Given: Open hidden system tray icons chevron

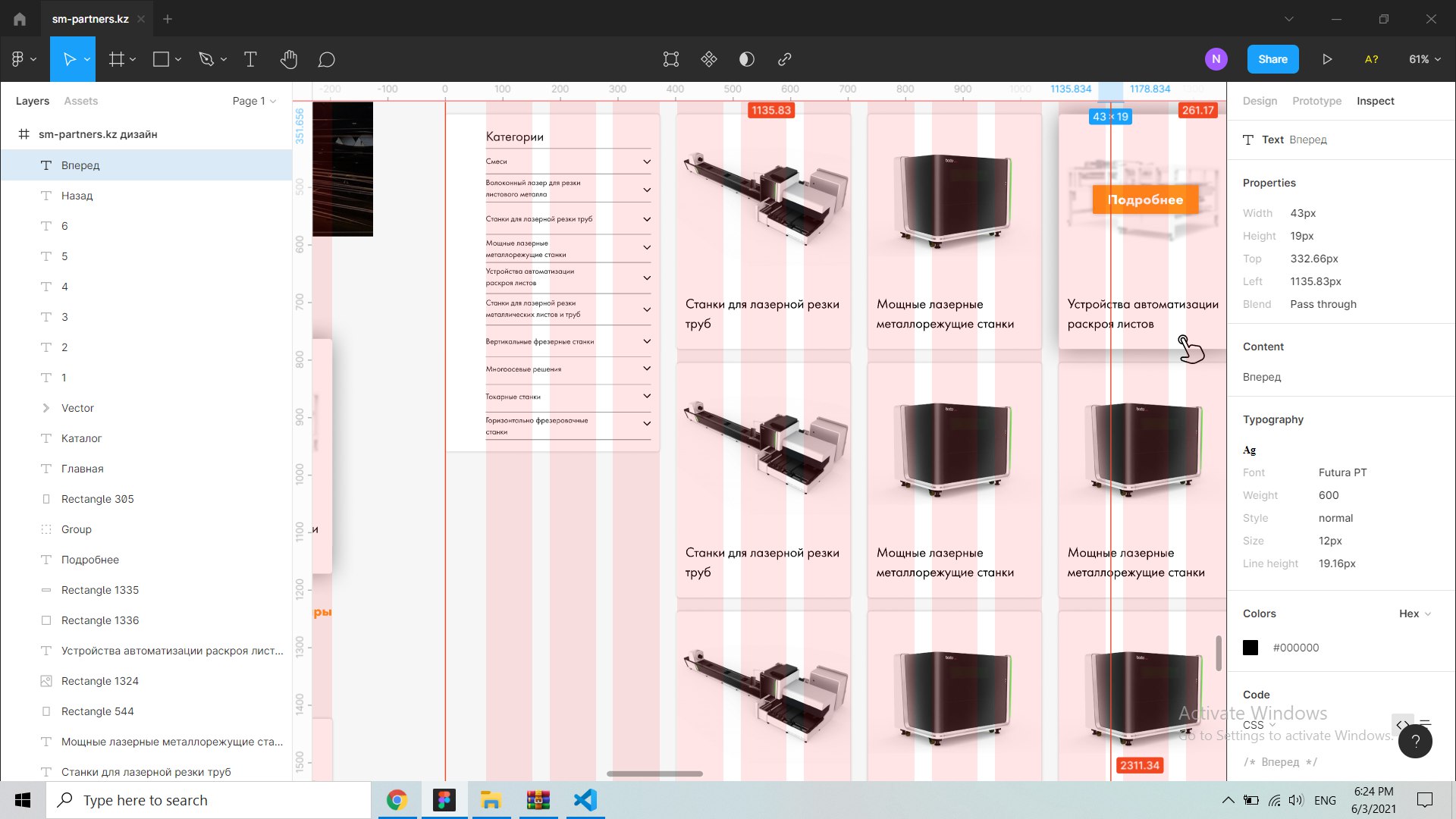Looking at the screenshot, I should (x=1227, y=800).
